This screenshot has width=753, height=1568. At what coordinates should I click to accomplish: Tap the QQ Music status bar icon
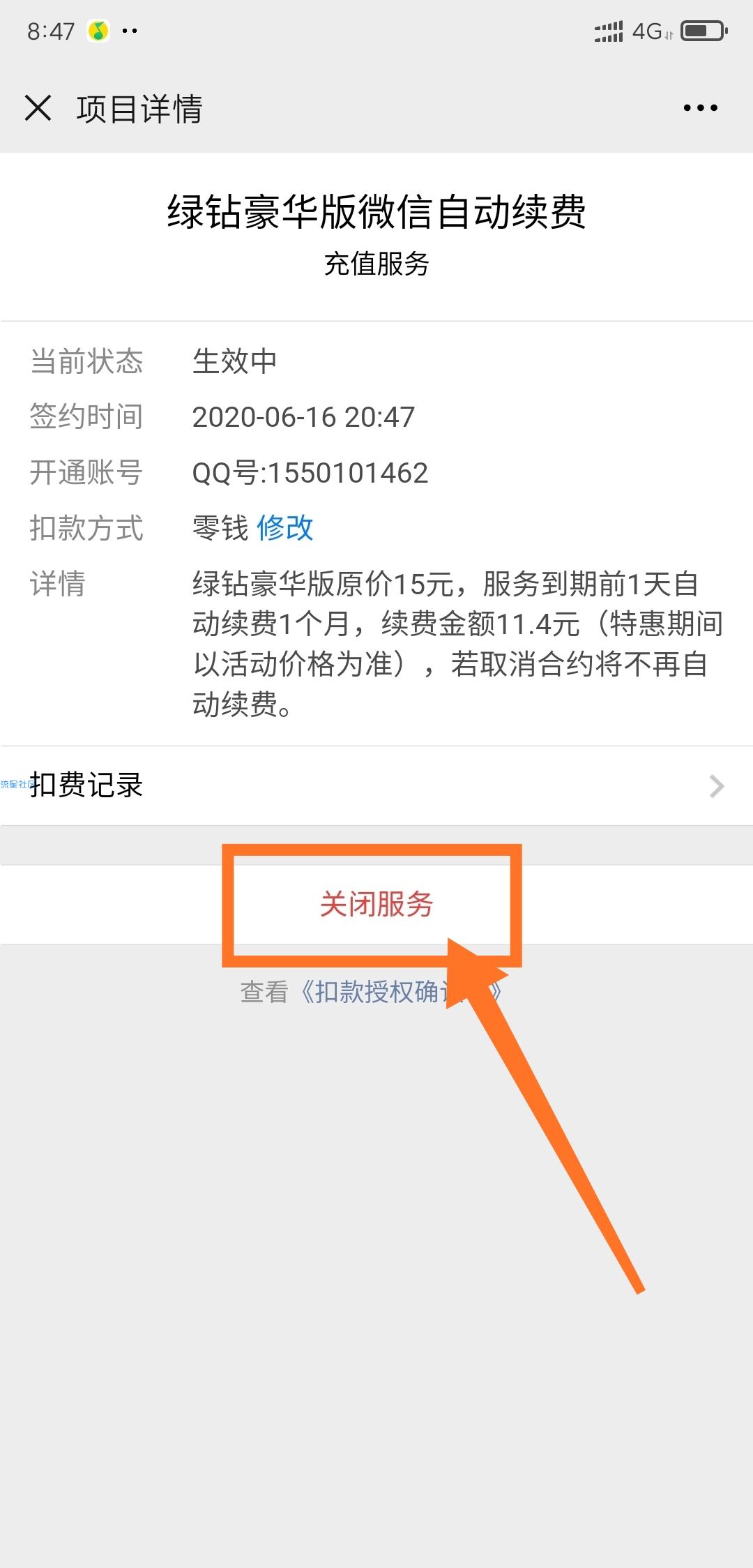[x=98, y=31]
